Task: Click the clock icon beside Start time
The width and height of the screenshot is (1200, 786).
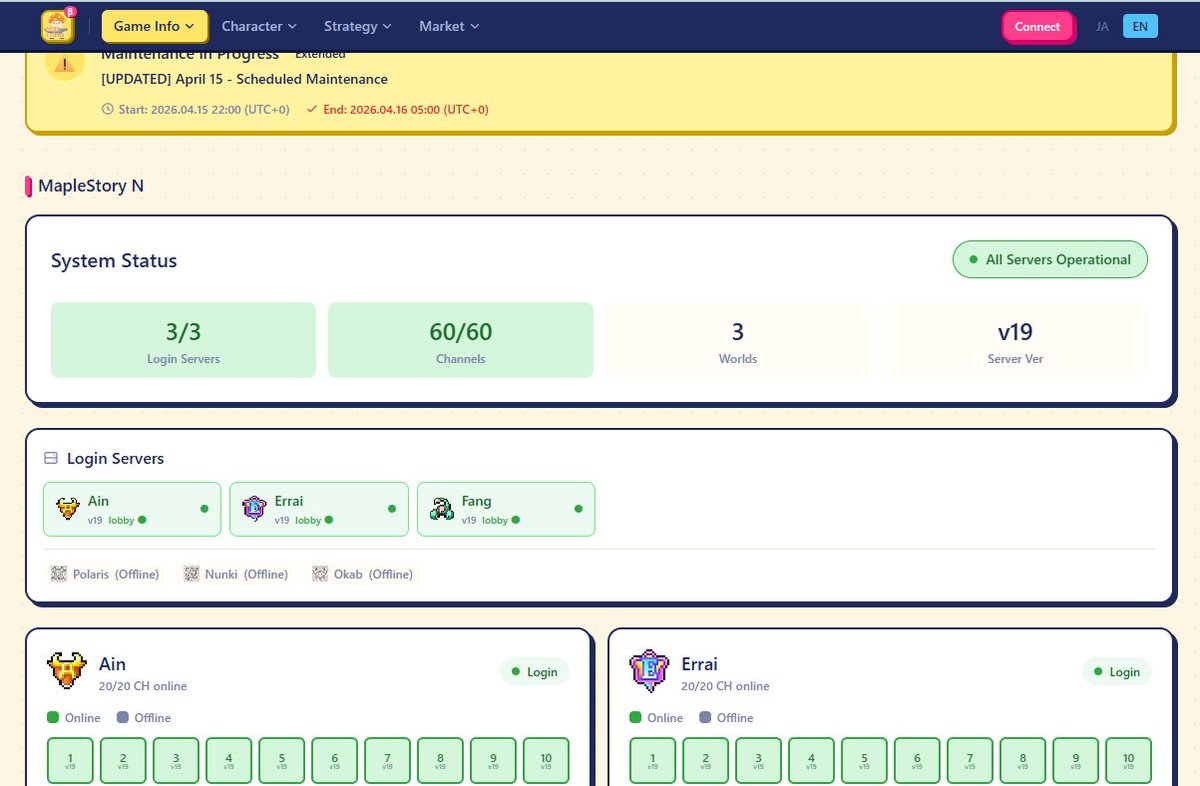Action: point(107,109)
